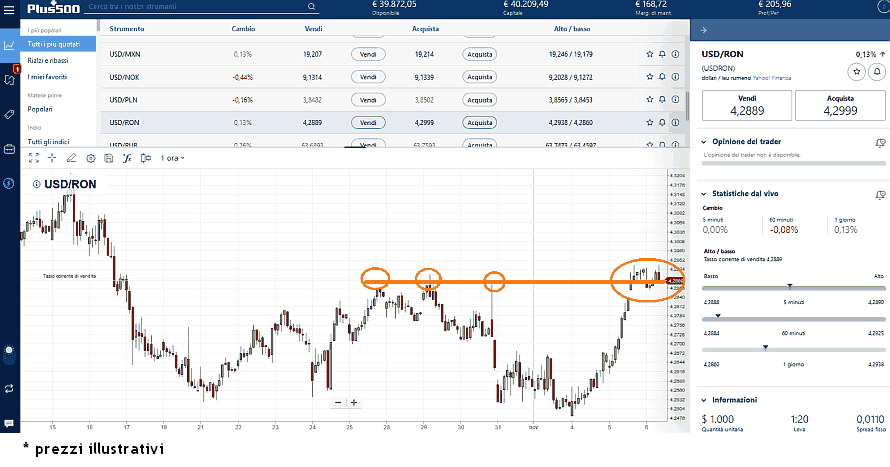This screenshot has height=467, width=890.
Task: Click the candlestick chart type icon
Action: [146, 158]
